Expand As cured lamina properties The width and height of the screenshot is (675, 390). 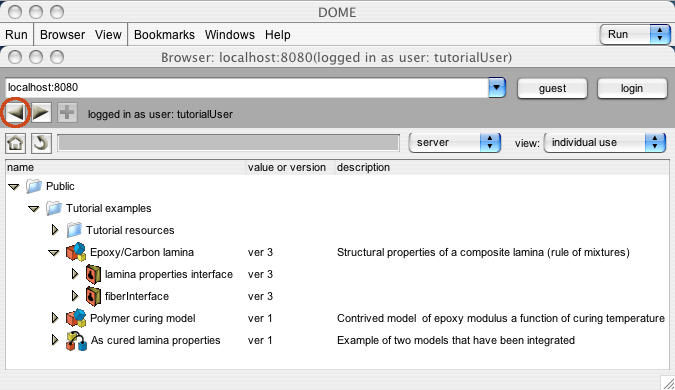[x=55, y=340]
